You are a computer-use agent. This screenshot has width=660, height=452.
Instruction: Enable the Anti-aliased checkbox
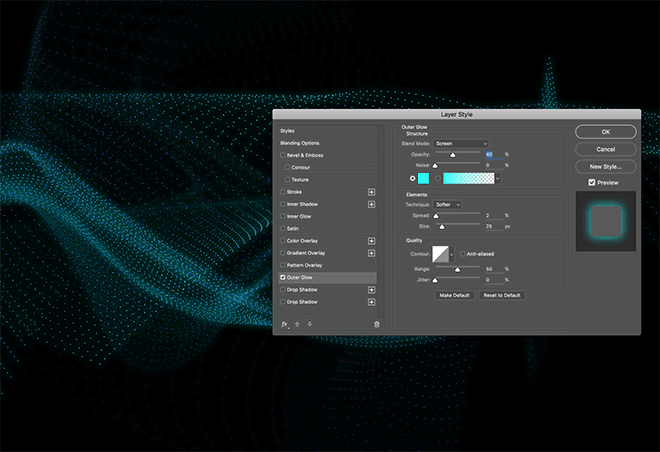461,254
